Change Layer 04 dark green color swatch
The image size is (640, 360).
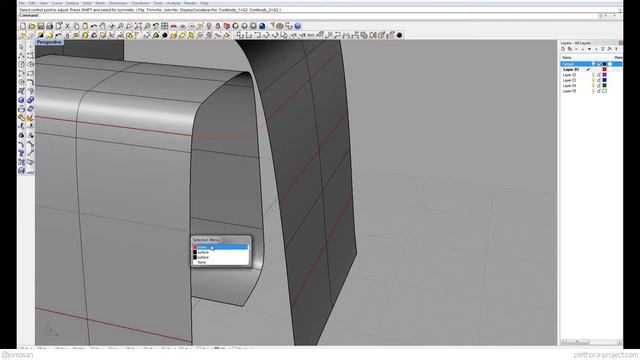pos(604,86)
